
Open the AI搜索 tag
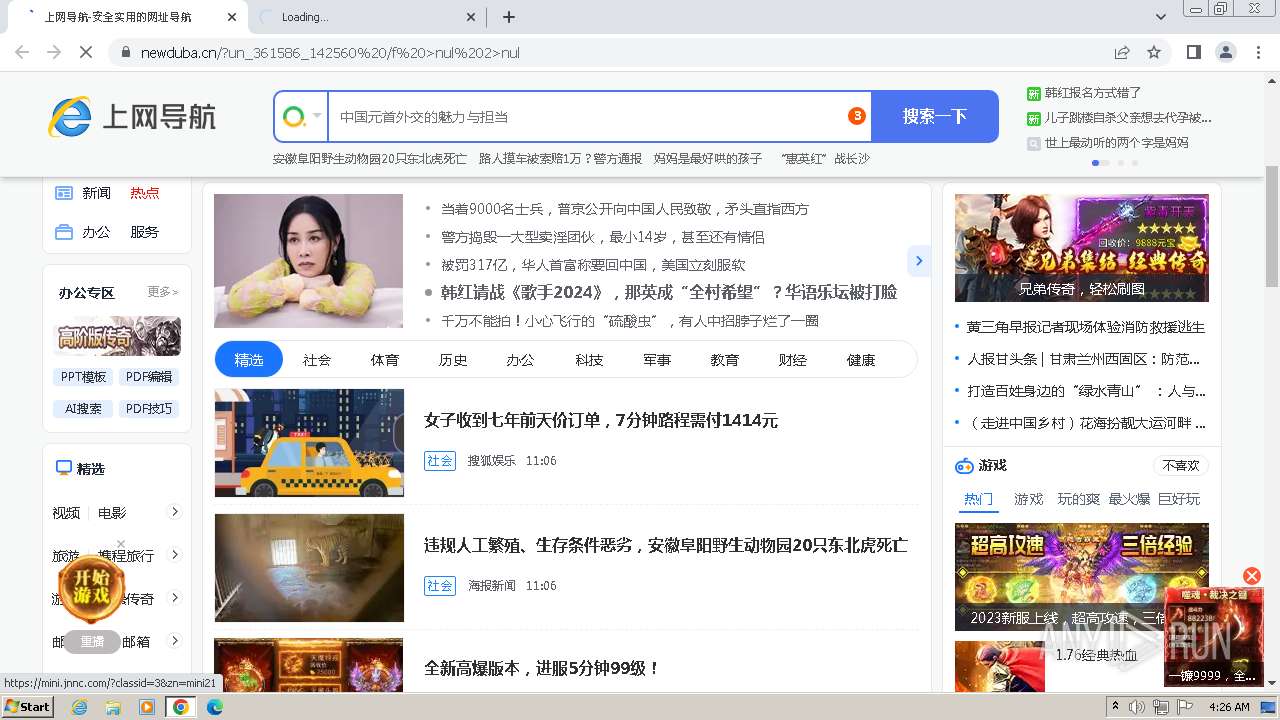tap(84, 409)
